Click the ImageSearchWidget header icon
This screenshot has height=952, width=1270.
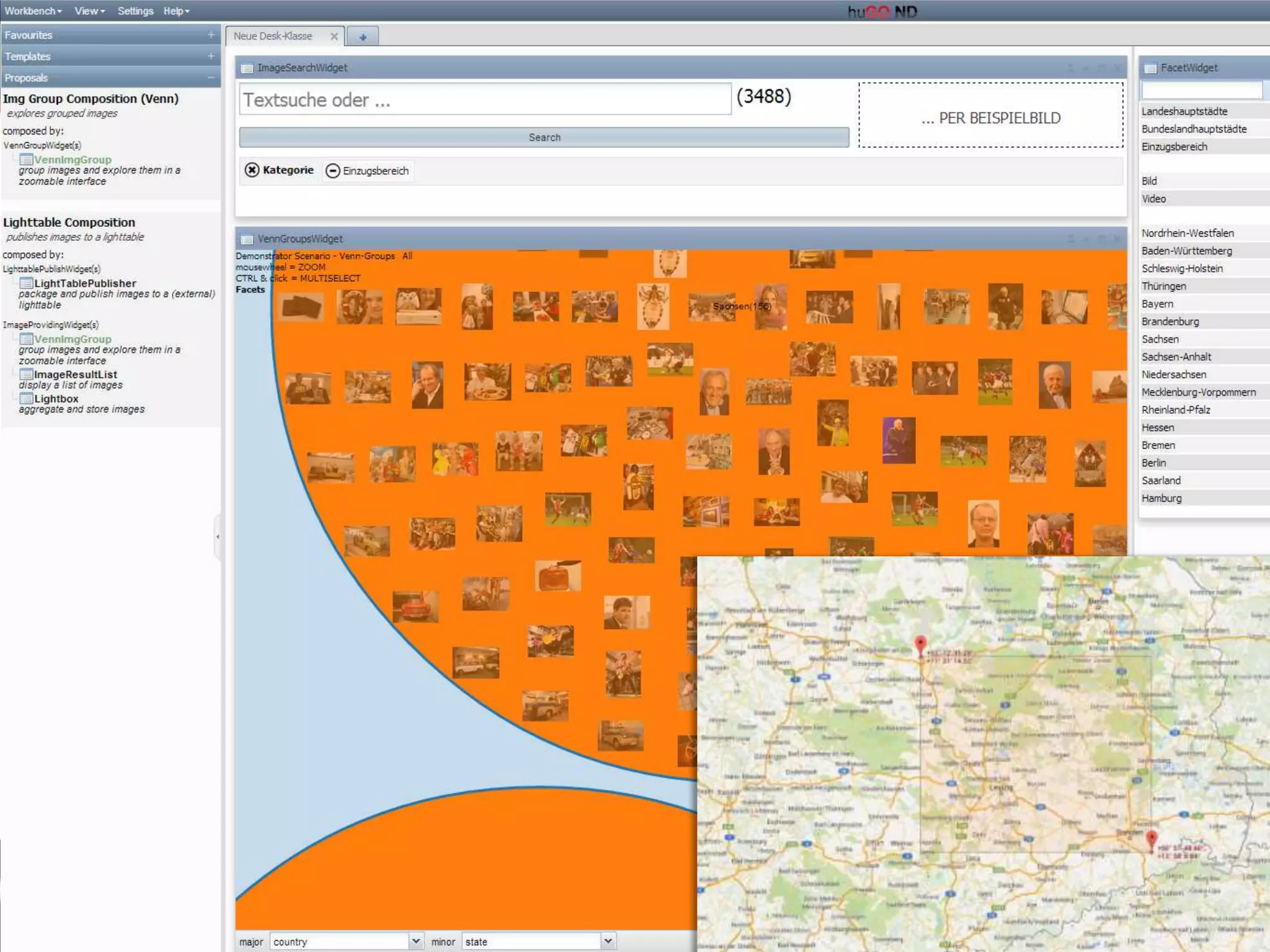pyautogui.click(x=247, y=68)
